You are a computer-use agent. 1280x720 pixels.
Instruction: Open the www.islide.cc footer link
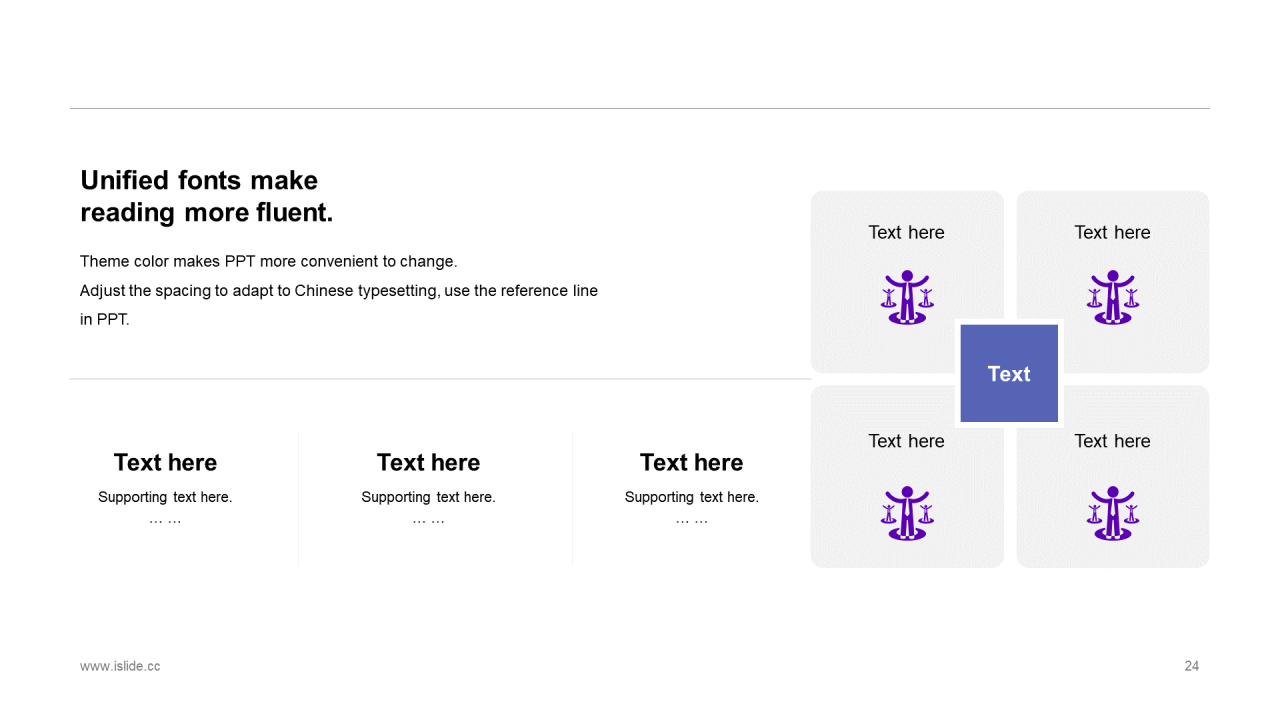tap(120, 666)
